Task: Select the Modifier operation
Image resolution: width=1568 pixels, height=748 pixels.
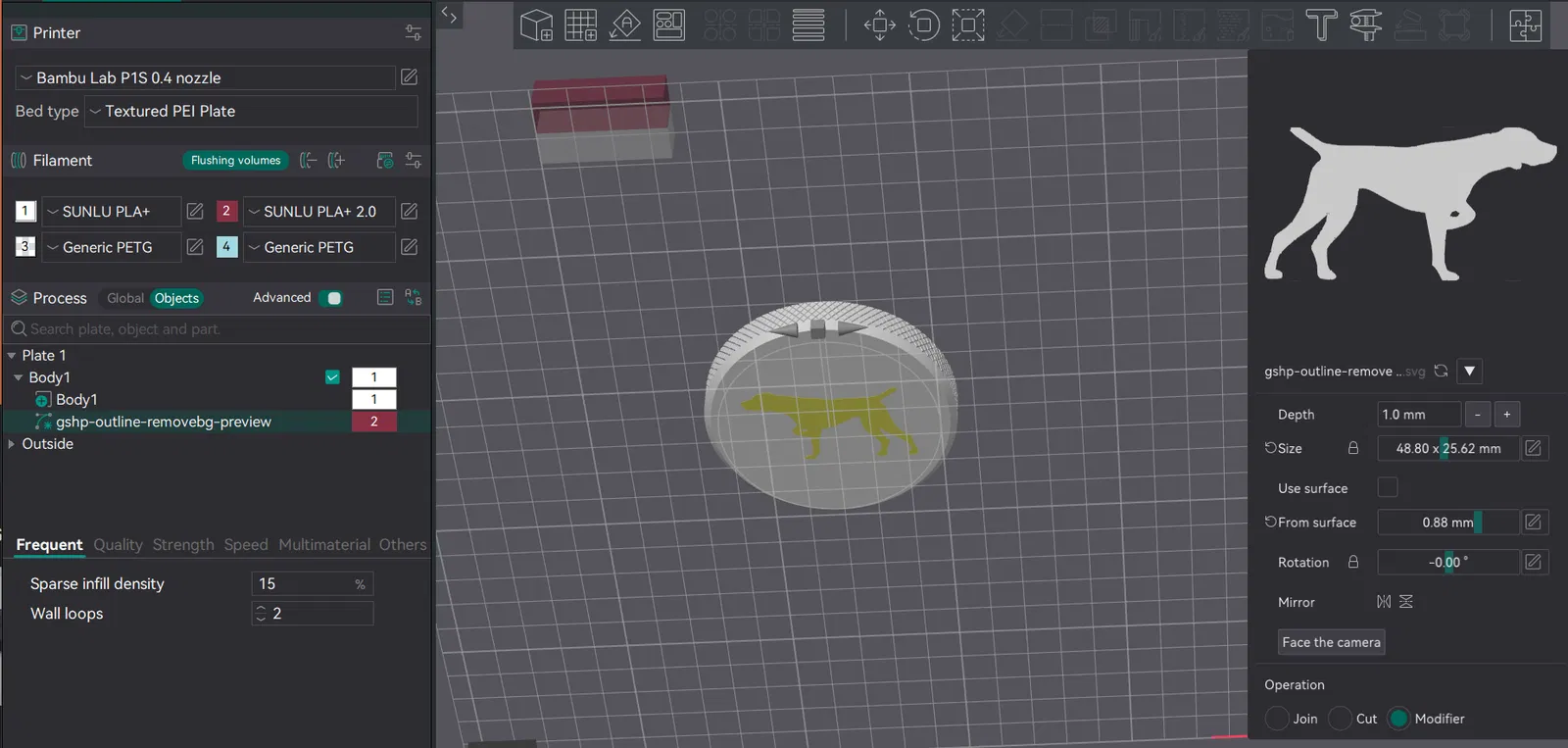Action: pos(1398,719)
